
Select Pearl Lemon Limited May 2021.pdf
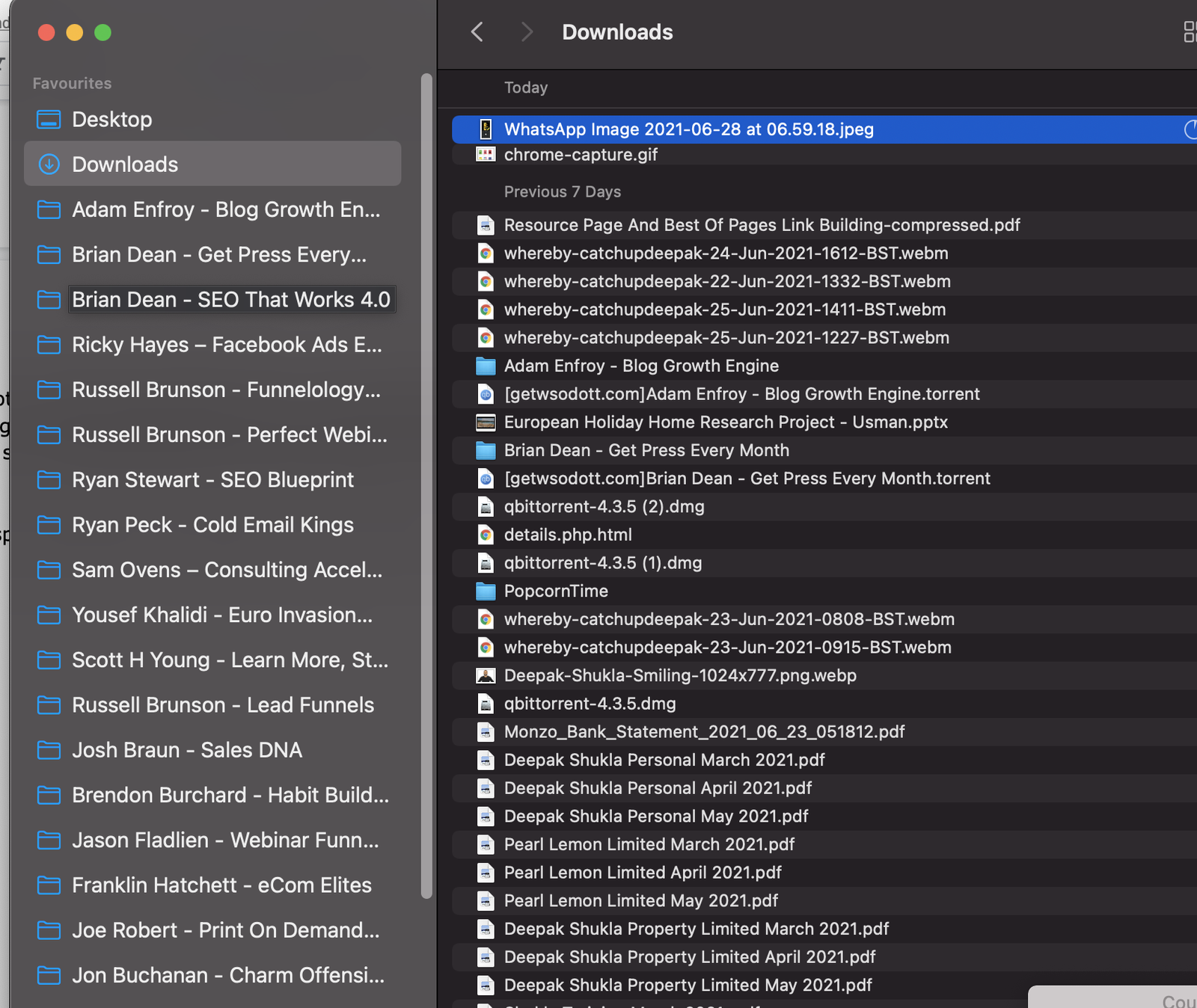coord(824,901)
